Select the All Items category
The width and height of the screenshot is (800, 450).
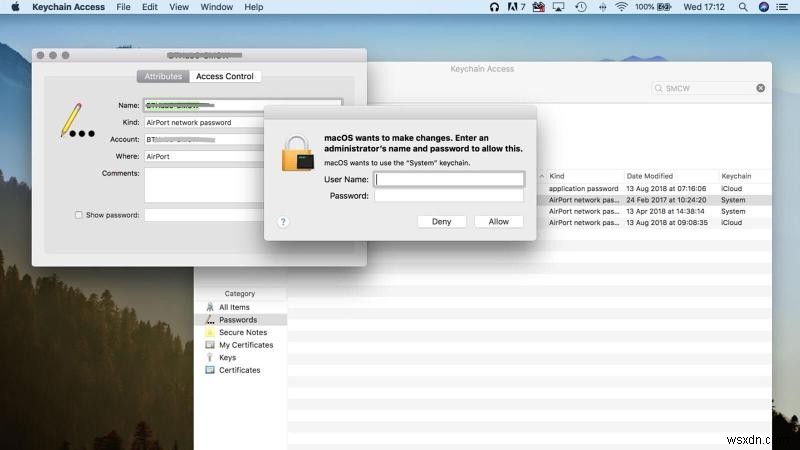(x=241, y=307)
